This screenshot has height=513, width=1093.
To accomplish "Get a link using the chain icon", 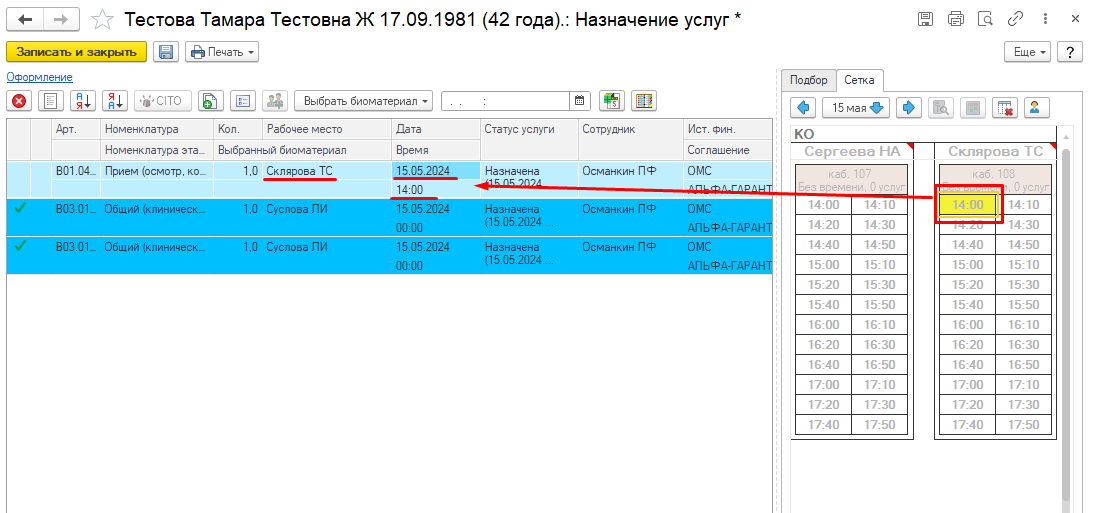I will (x=1015, y=20).
